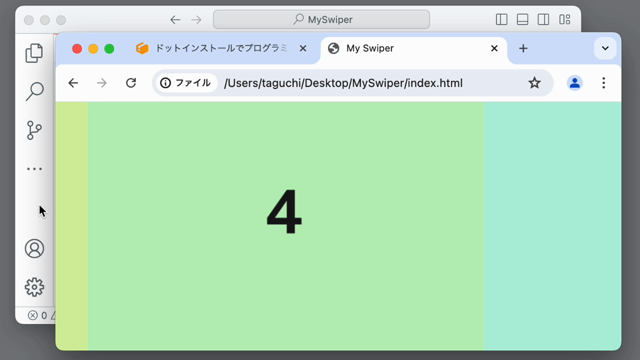Open the Chrome profile avatar
640x360 pixels.
575,83
